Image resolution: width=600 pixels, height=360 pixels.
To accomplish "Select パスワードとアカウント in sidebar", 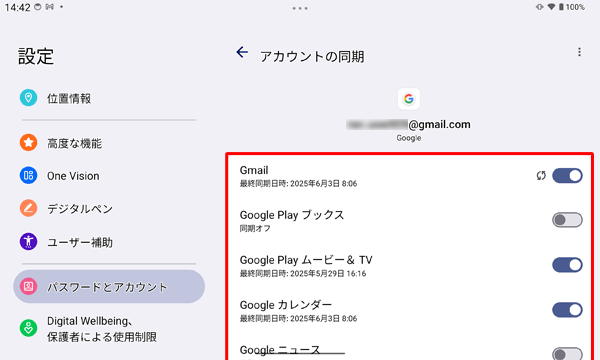I will pyautogui.click(x=109, y=287).
